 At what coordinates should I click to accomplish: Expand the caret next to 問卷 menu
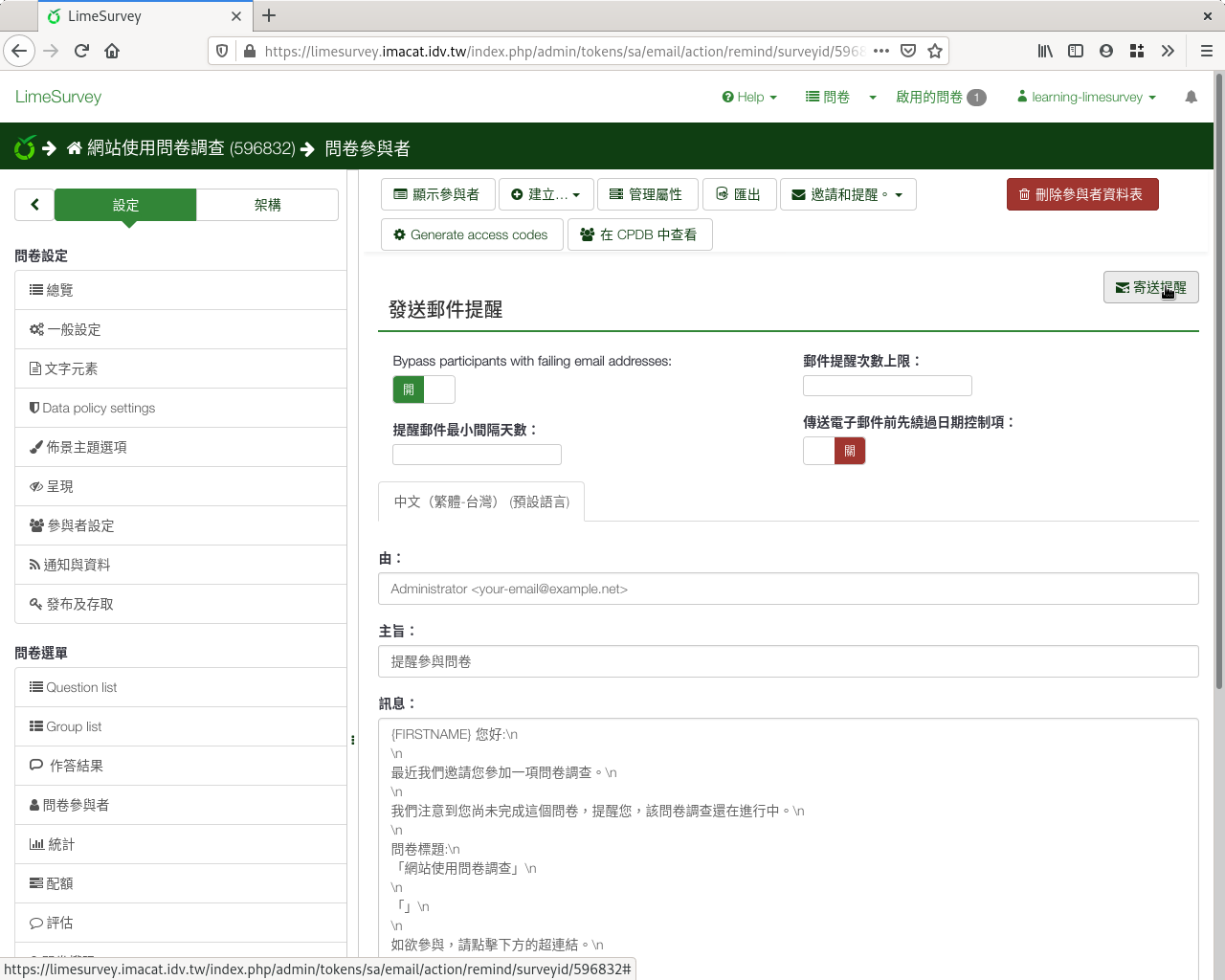point(873,98)
